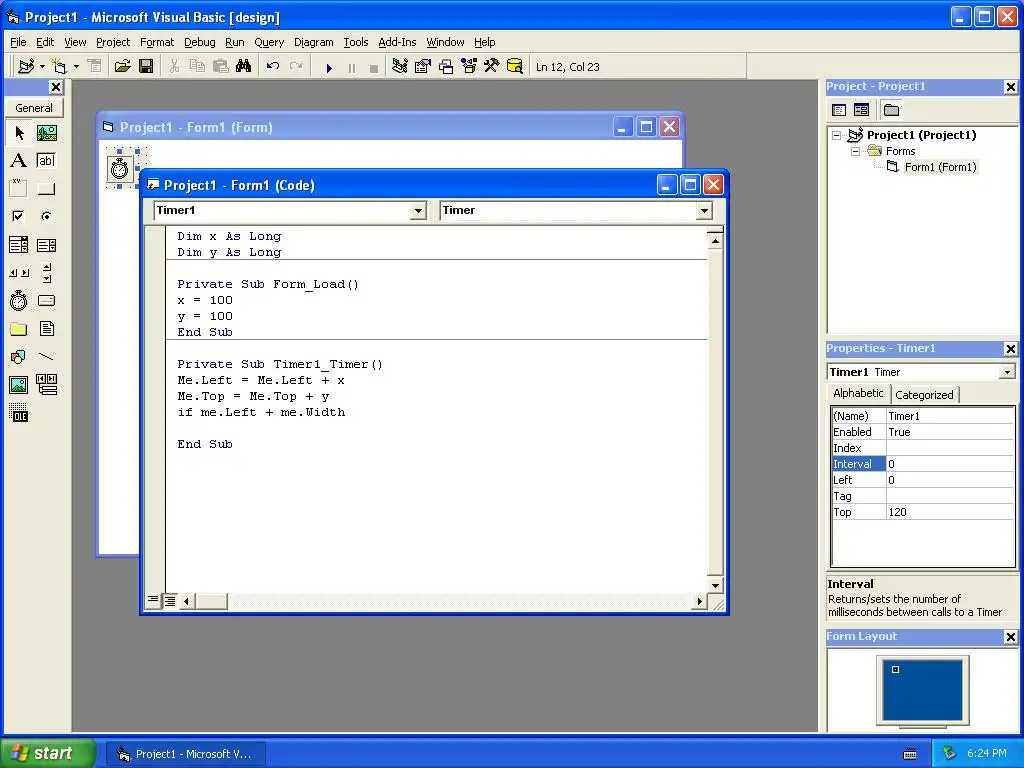Open Add Form dropdown arrow
1024x768 pixels.
[76, 66]
